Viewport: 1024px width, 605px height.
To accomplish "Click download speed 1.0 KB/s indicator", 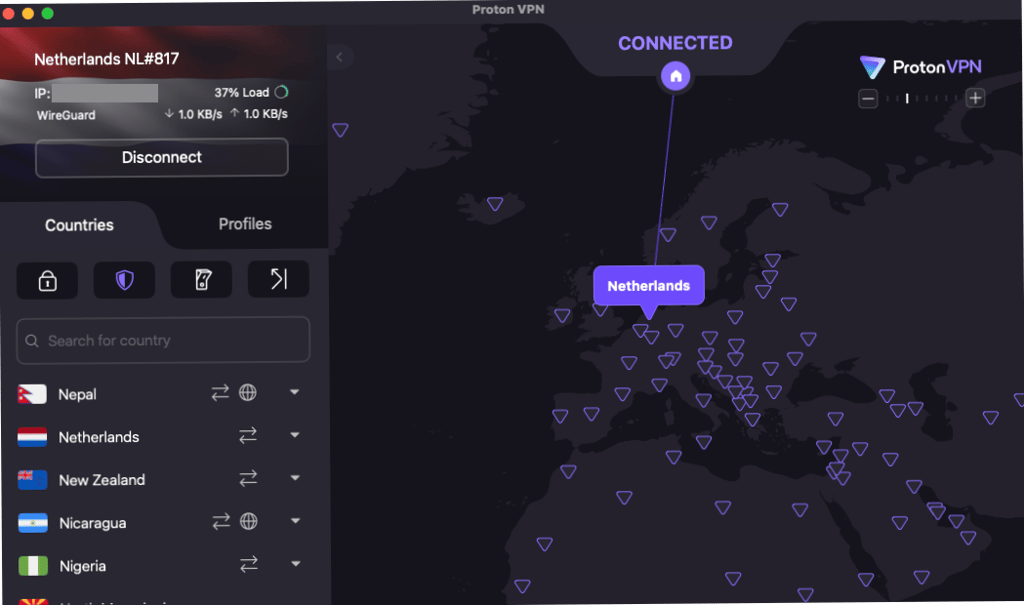I will (193, 114).
